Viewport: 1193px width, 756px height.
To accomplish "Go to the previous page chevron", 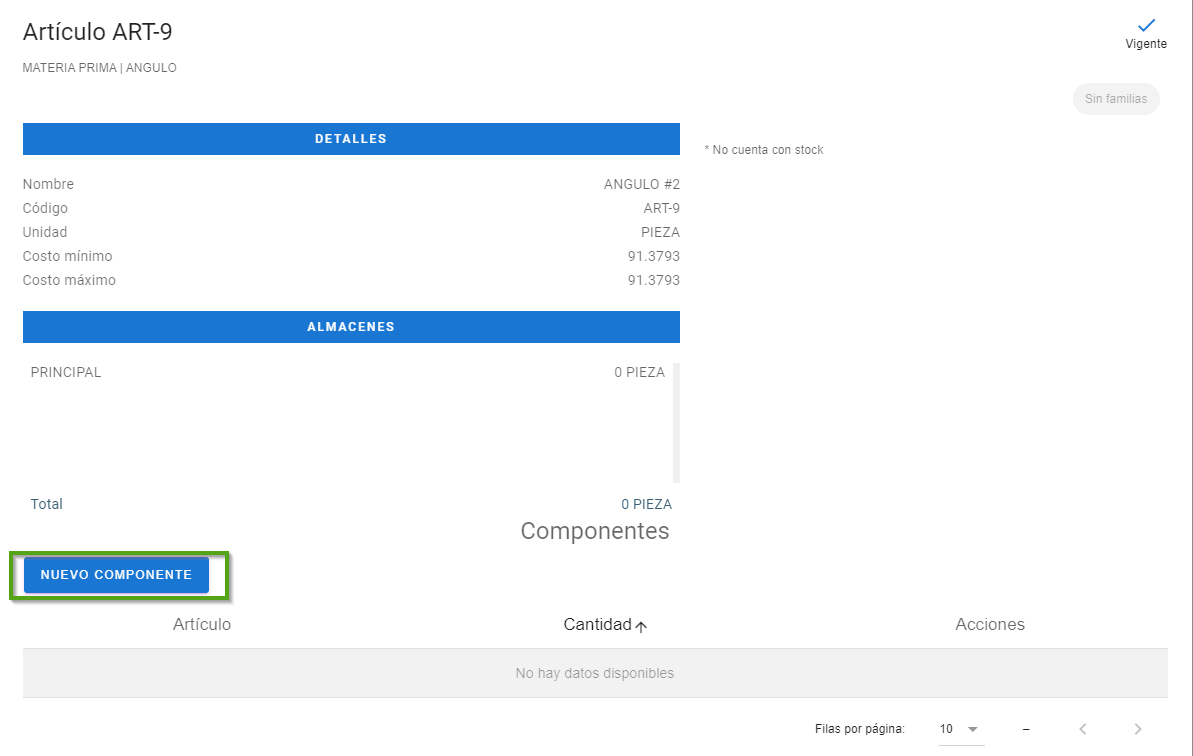I will click(x=1082, y=729).
